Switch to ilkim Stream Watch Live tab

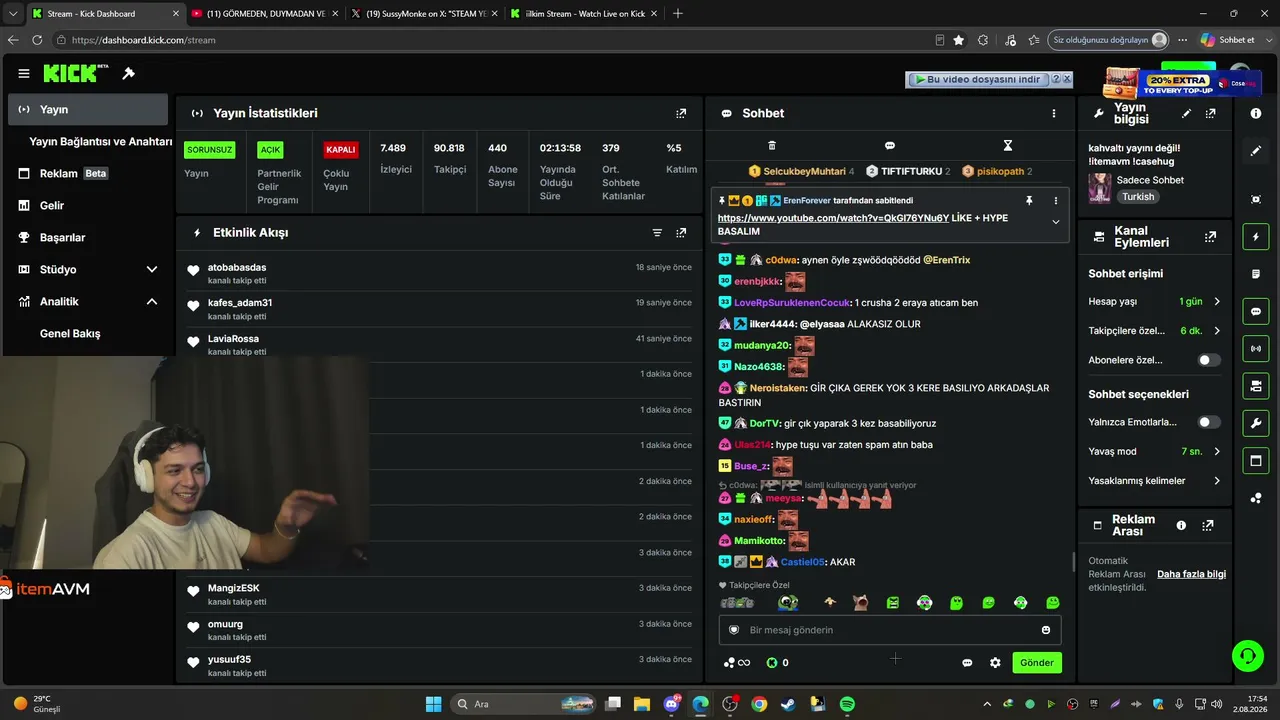pos(584,14)
